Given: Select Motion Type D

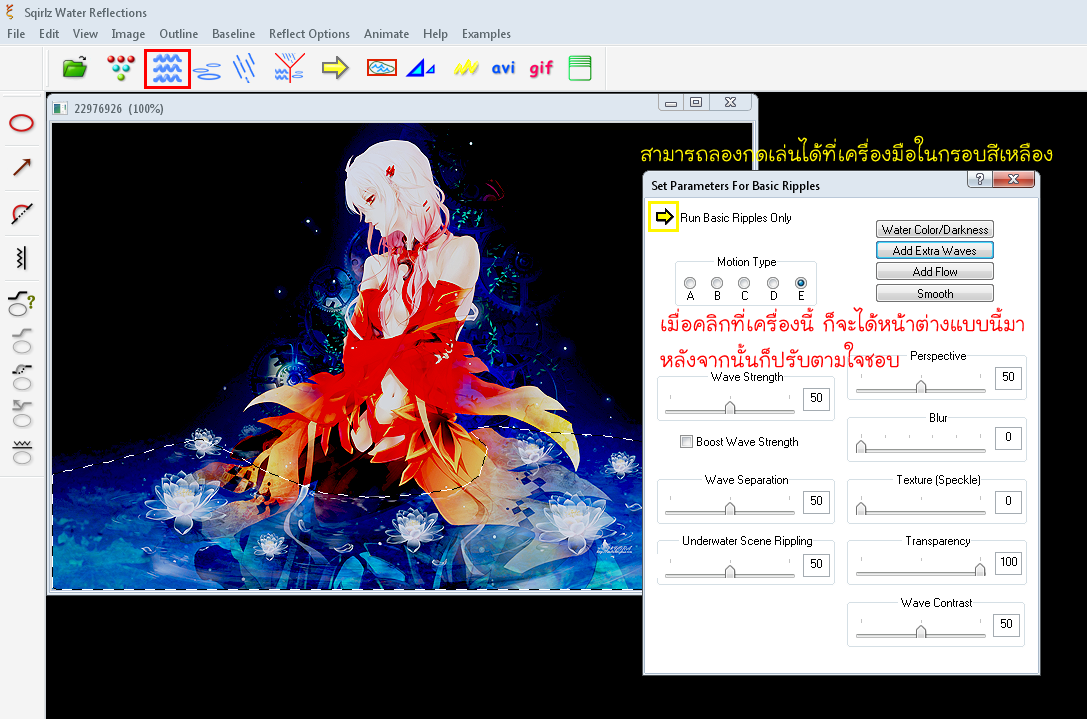Looking at the screenshot, I should point(773,284).
